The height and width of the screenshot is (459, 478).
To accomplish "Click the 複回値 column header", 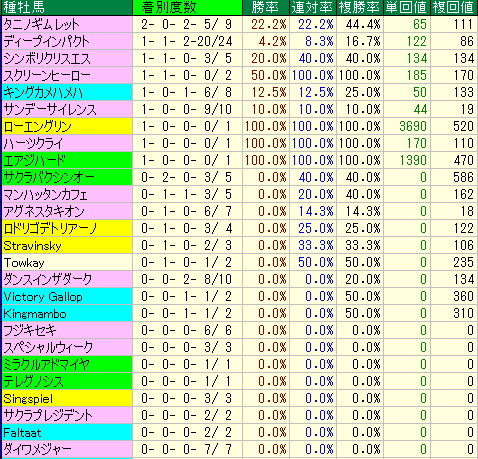I will (454, 7).
